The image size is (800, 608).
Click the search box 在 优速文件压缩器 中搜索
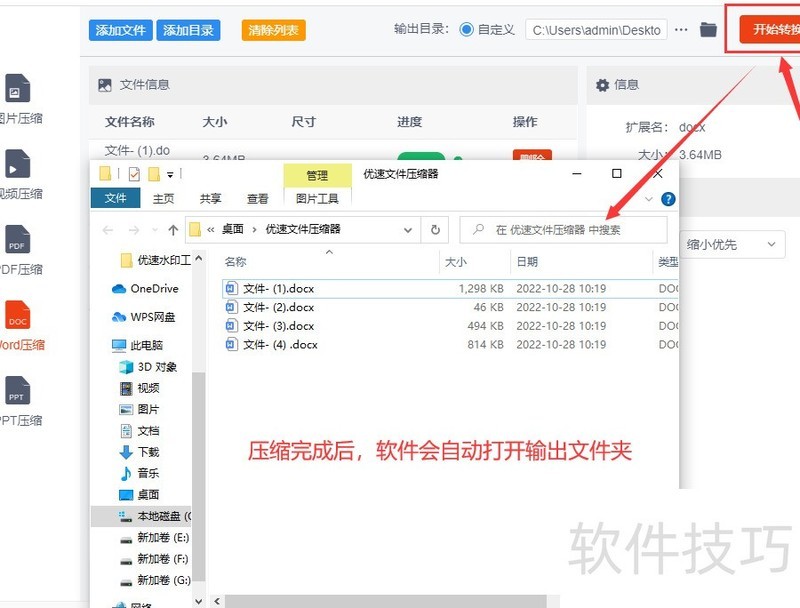(x=563, y=230)
